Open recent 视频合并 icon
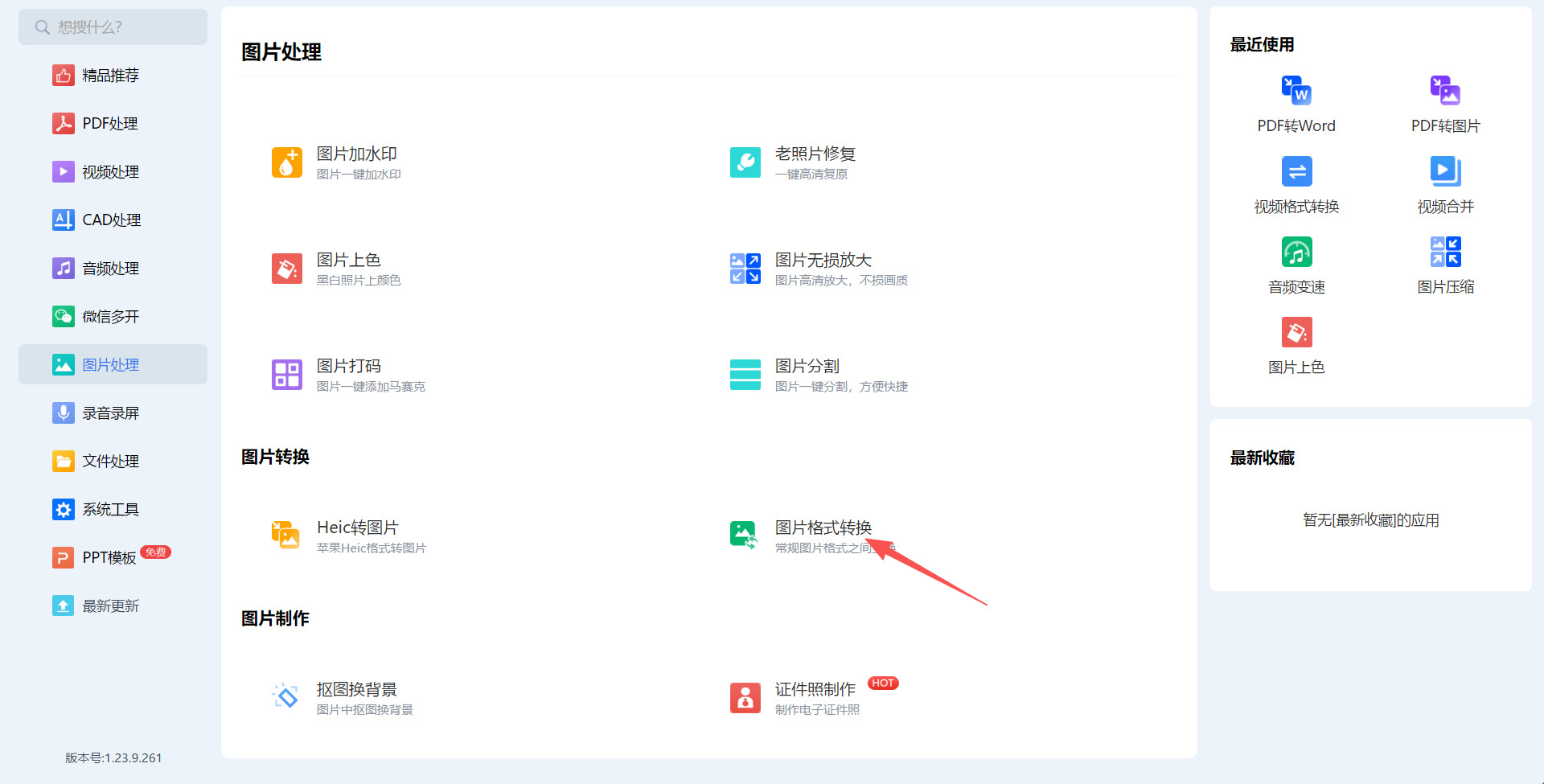Screen dimensions: 1544x784 1445,171
